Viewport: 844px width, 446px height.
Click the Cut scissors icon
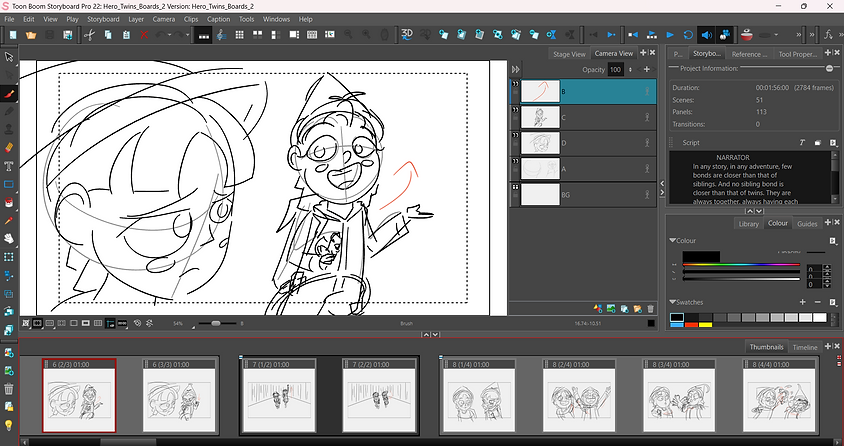click(89, 35)
